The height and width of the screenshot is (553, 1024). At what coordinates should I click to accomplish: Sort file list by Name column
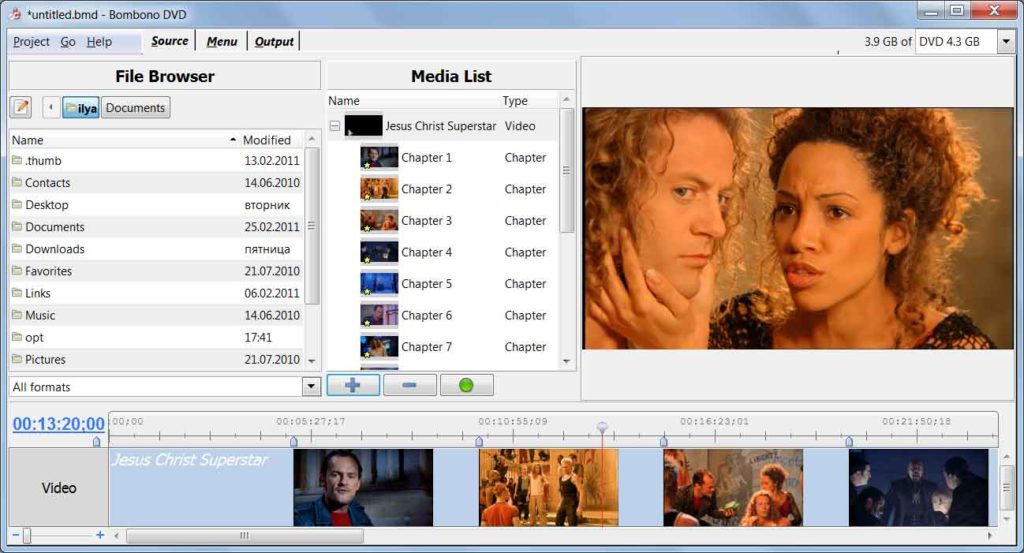tap(124, 140)
